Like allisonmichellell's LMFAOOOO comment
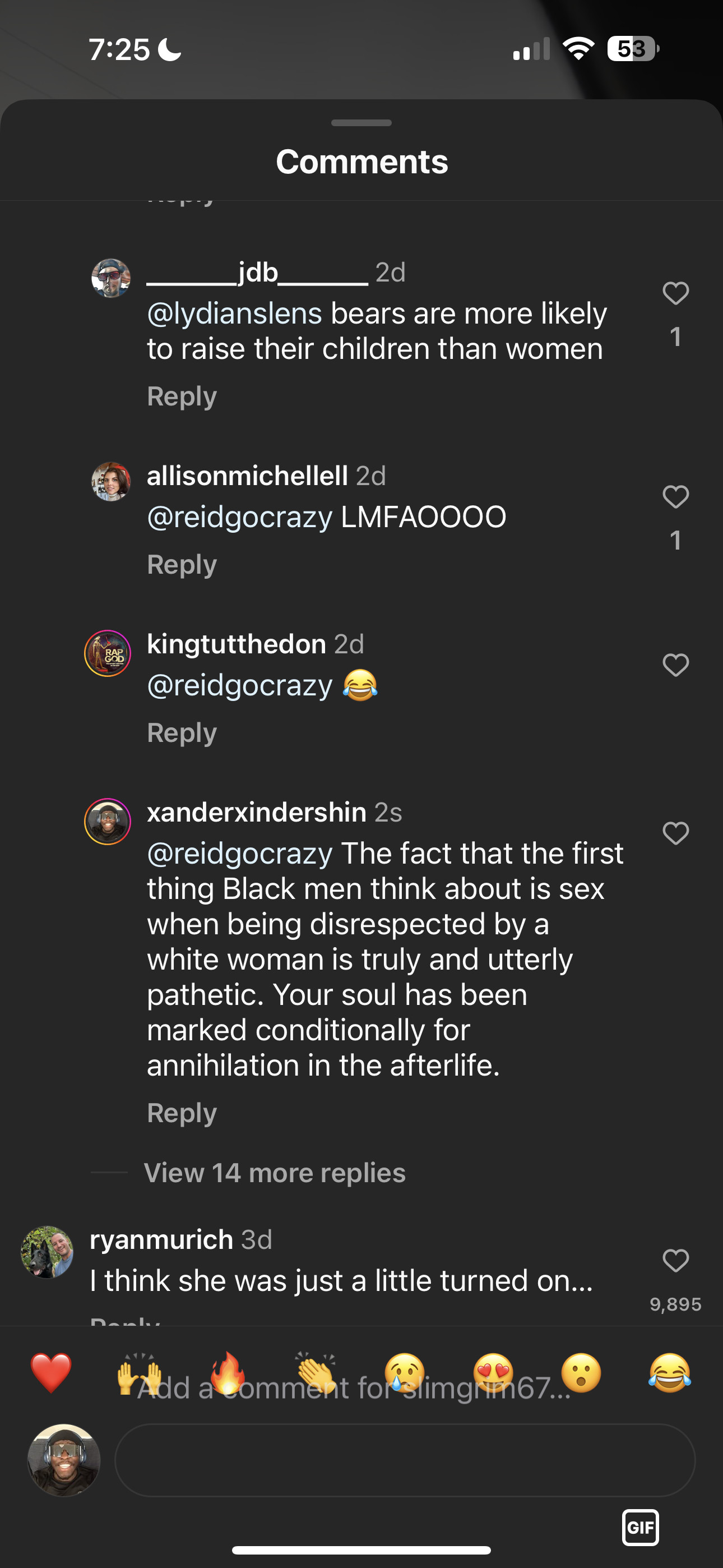This screenshot has height=1568, width=723. 675,497
